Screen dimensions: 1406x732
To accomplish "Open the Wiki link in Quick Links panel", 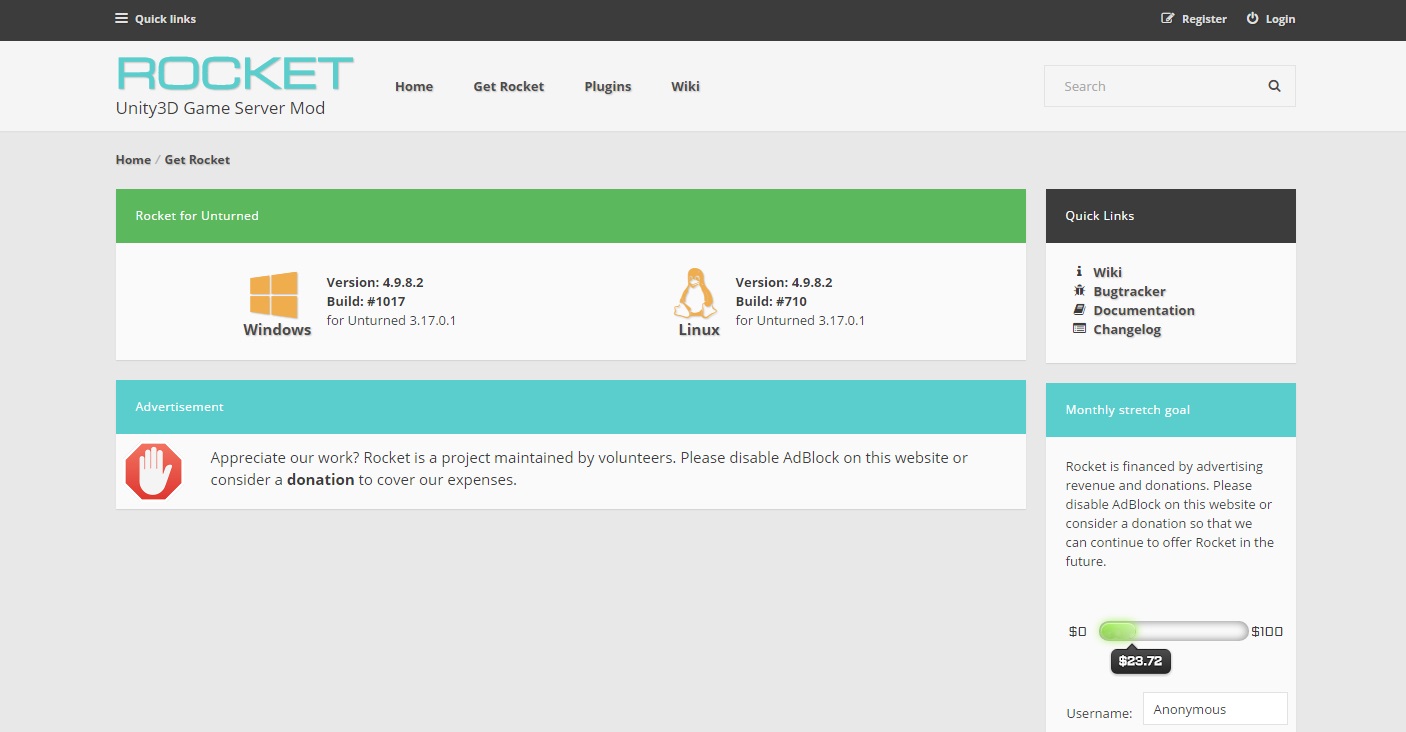I will pyautogui.click(x=1107, y=272).
